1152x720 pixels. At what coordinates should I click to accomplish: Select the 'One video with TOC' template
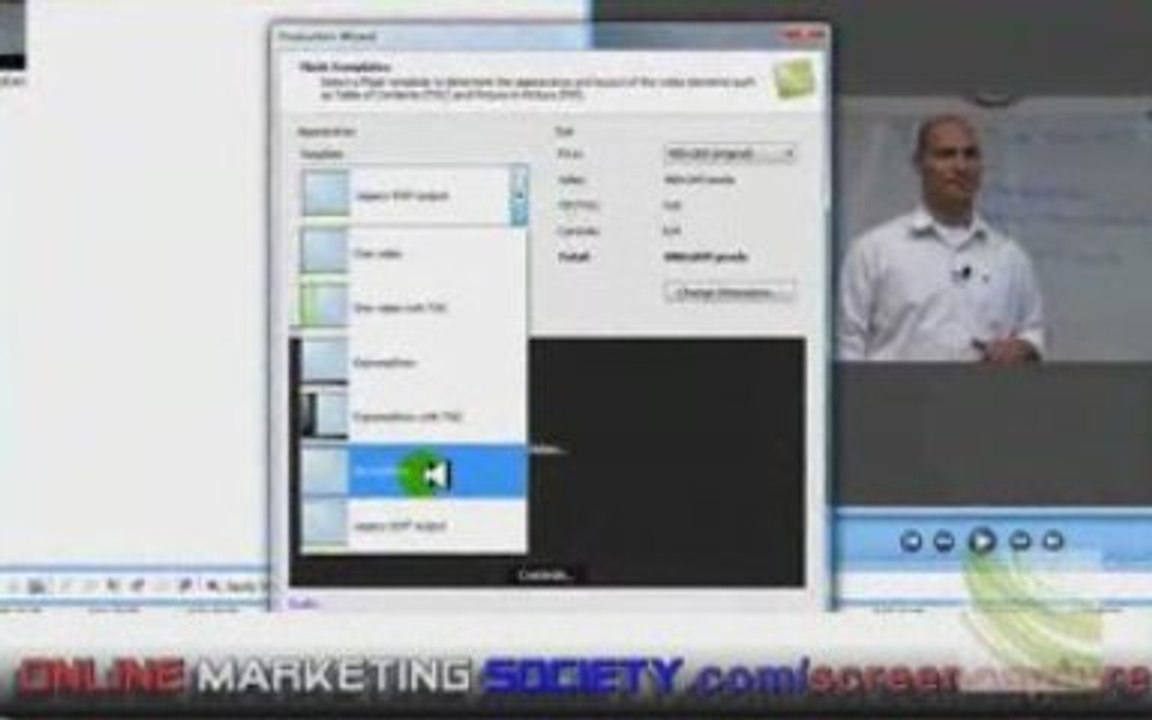tap(413, 307)
